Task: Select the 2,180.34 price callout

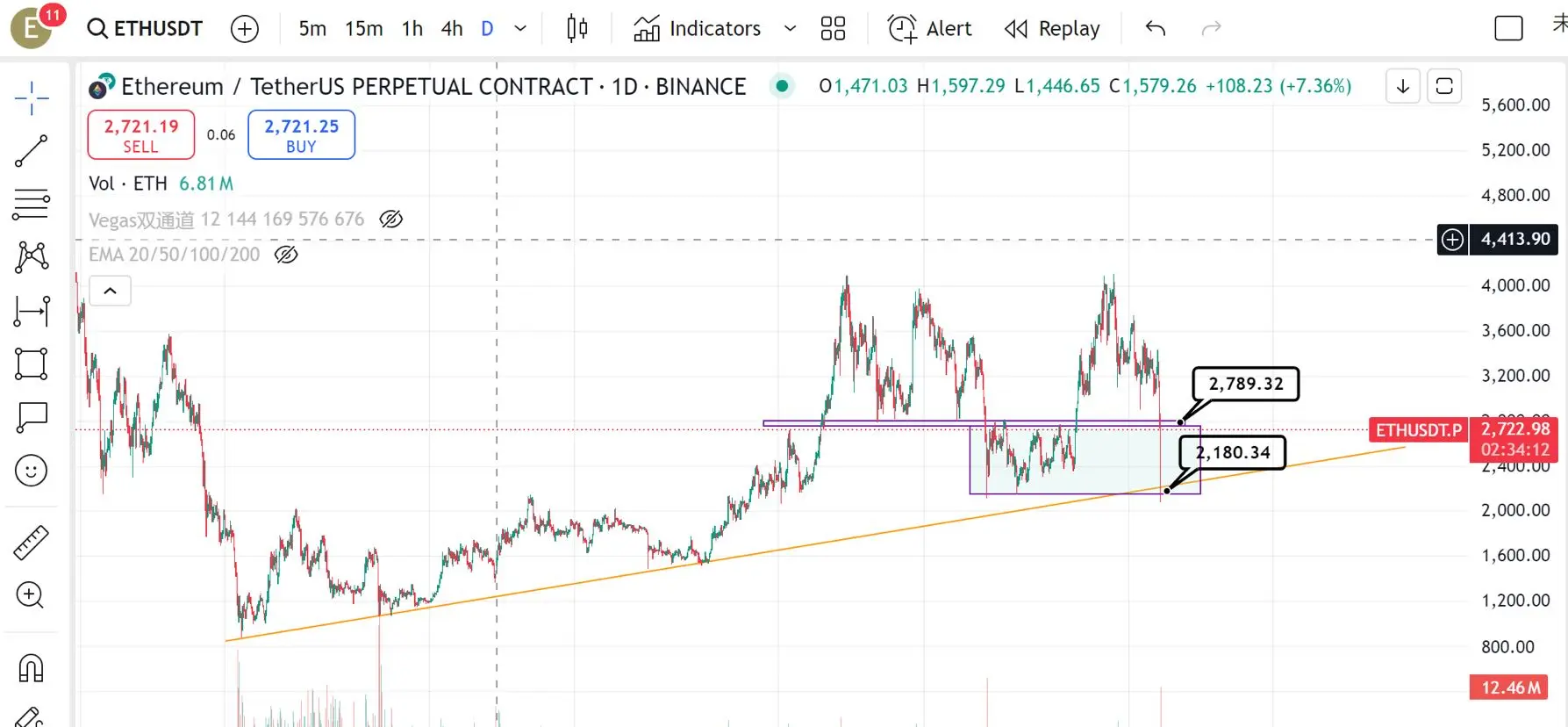Action: coord(1233,452)
